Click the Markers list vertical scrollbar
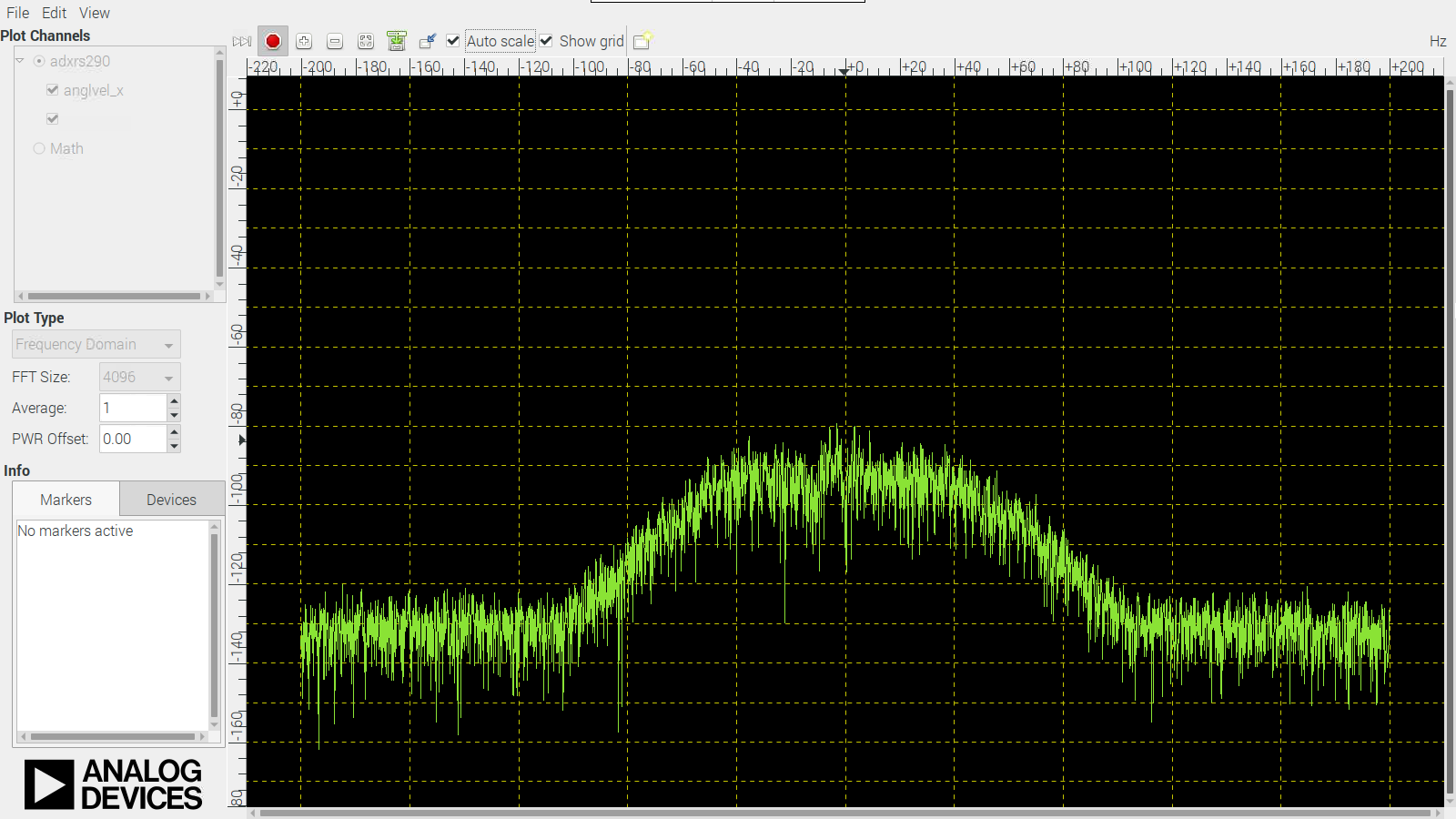The image size is (1456, 819). 215,626
